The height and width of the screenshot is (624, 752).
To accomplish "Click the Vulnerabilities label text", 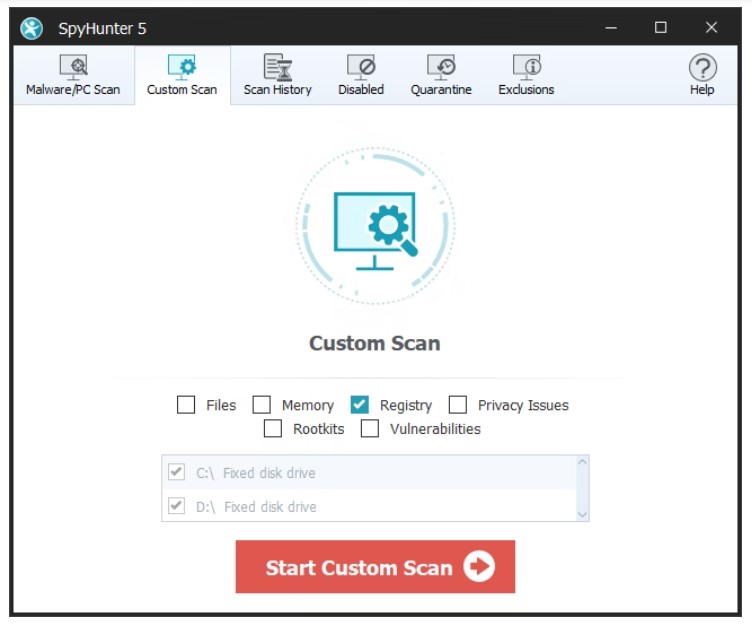I will (x=435, y=429).
